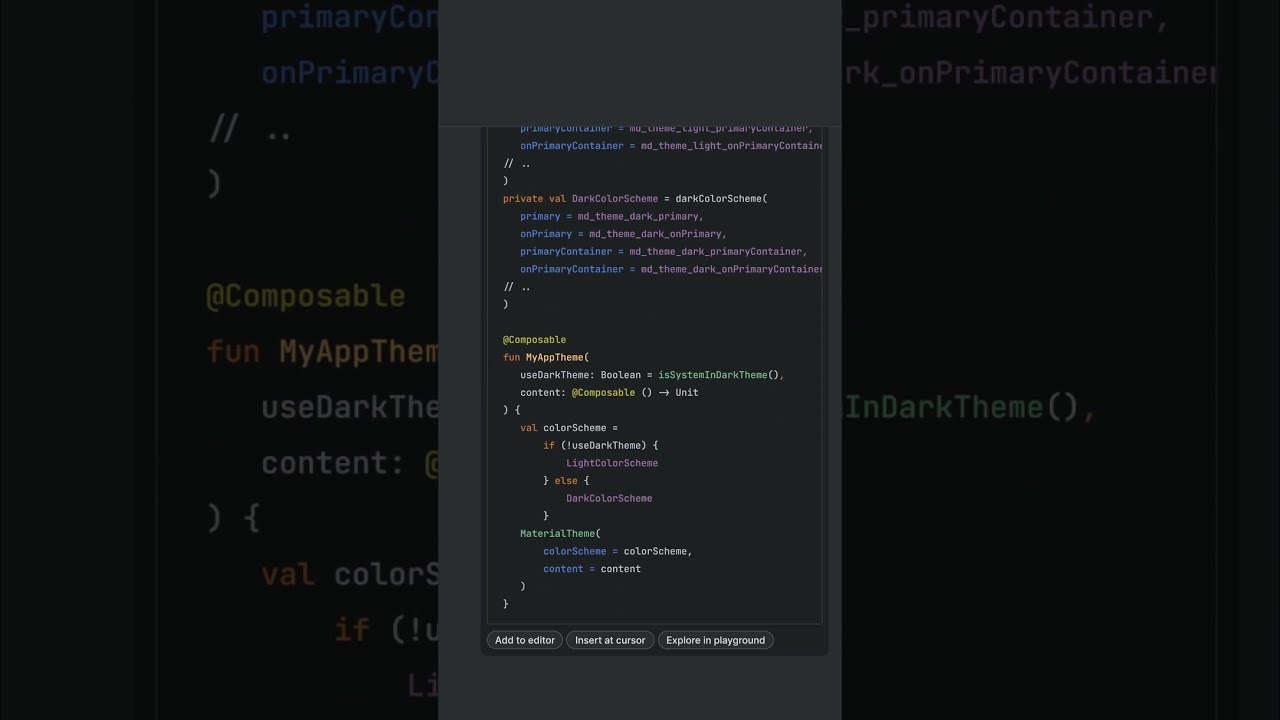Click colorScheme = colorScheme, line

(x=618, y=551)
